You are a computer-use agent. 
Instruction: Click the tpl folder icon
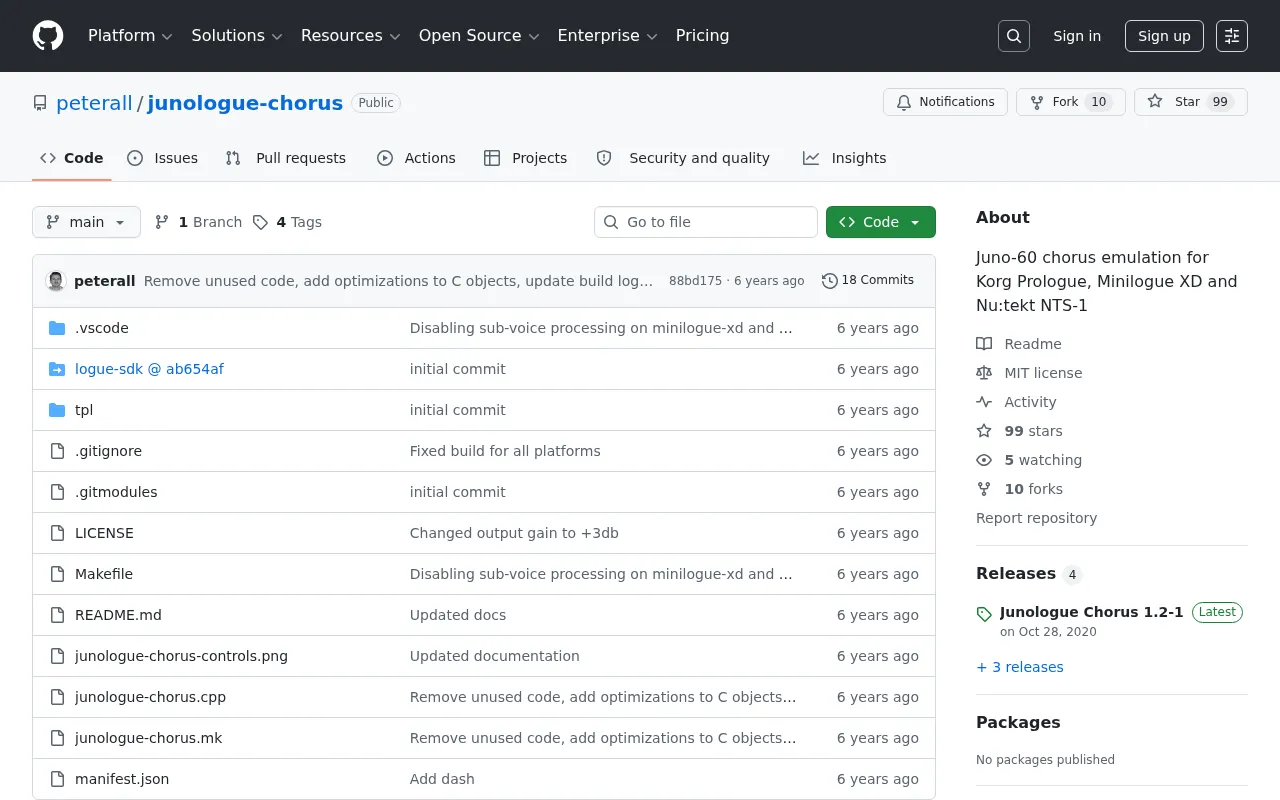(57, 410)
